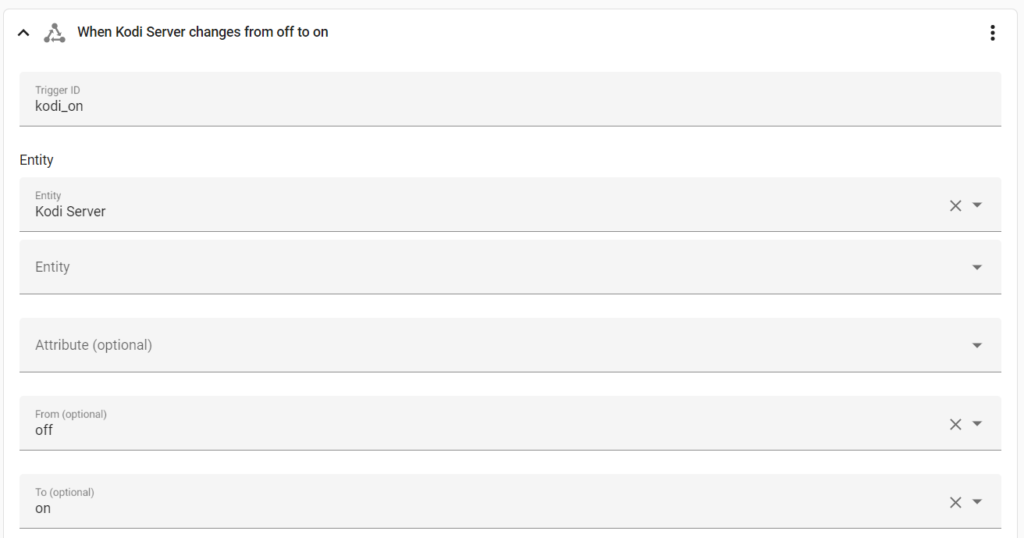Image resolution: width=1024 pixels, height=538 pixels.
Task: Open dropdown arrow of Kodi Server entity
Action: [x=977, y=205]
